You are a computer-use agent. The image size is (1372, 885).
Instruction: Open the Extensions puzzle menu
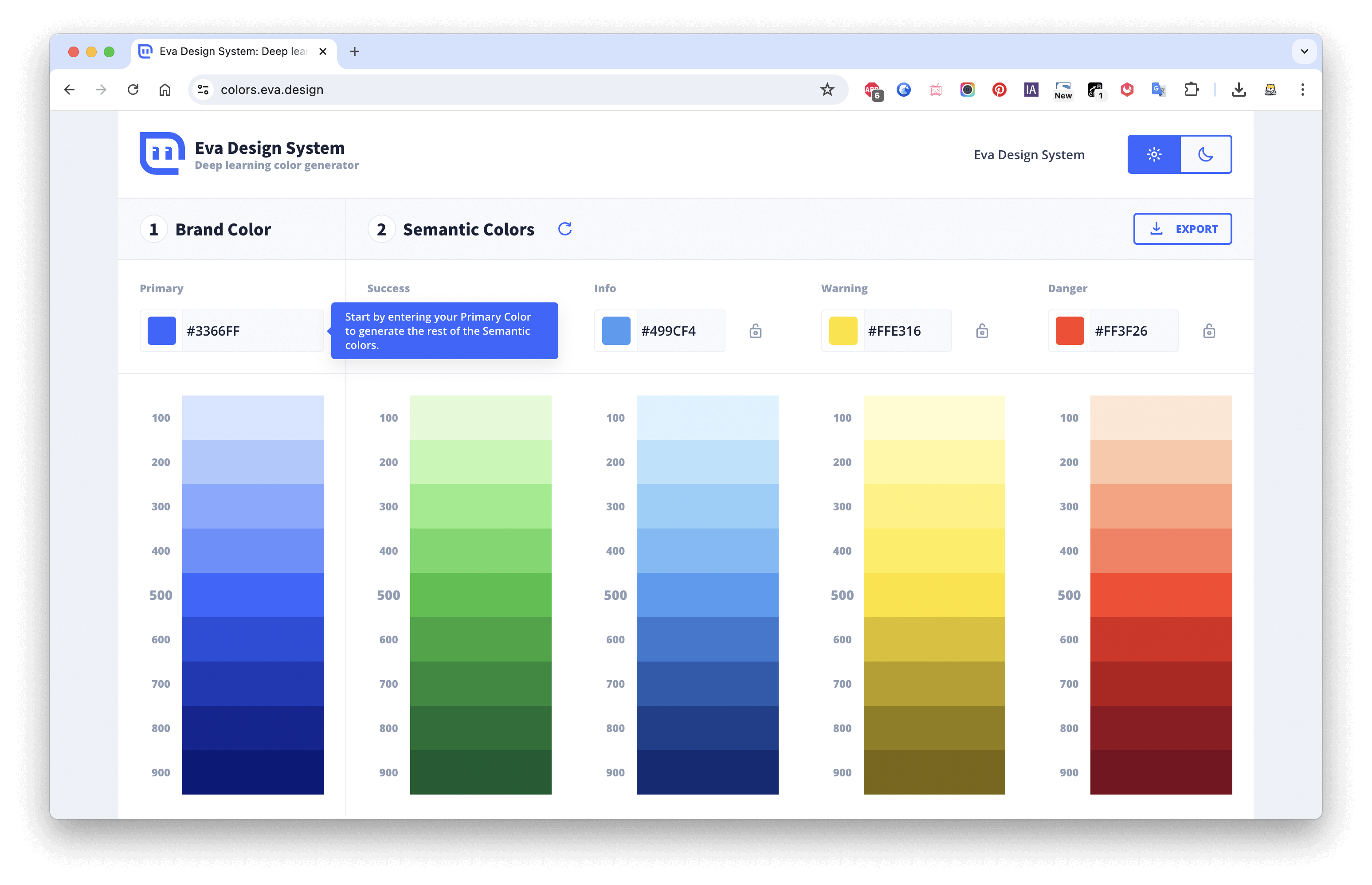tap(1191, 90)
